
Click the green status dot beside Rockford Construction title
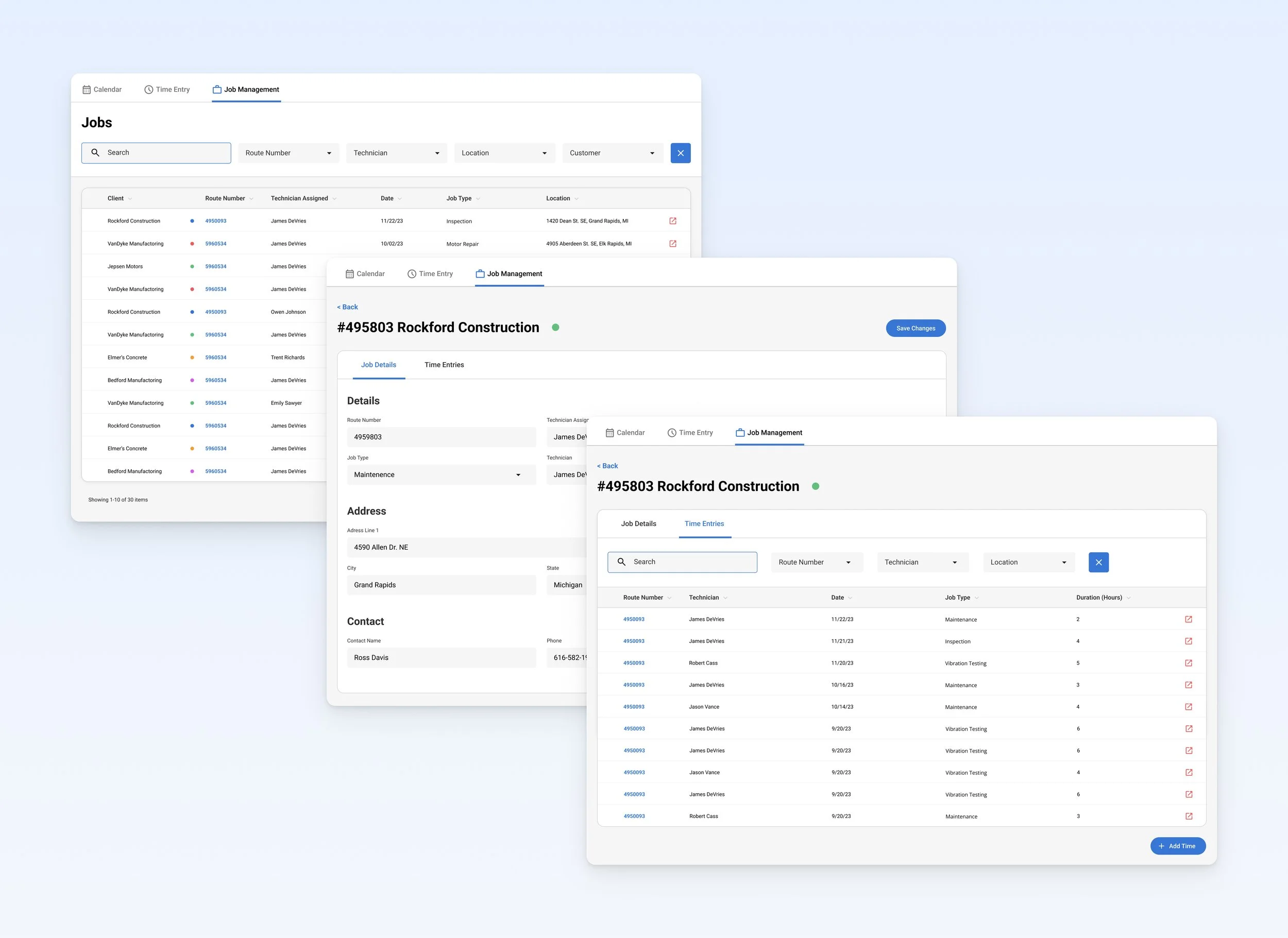pyautogui.click(x=555, y=327)
